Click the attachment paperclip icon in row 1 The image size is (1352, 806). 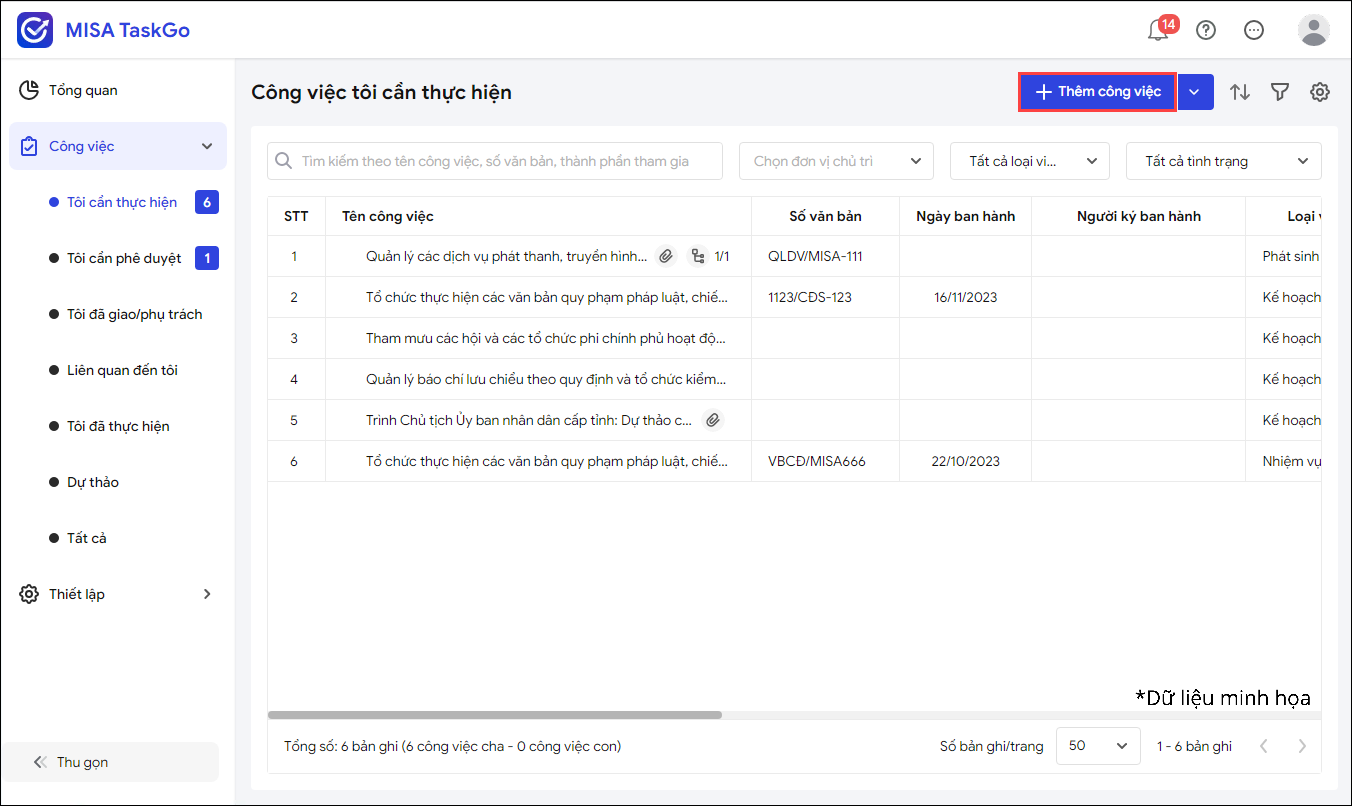[666, 256]
